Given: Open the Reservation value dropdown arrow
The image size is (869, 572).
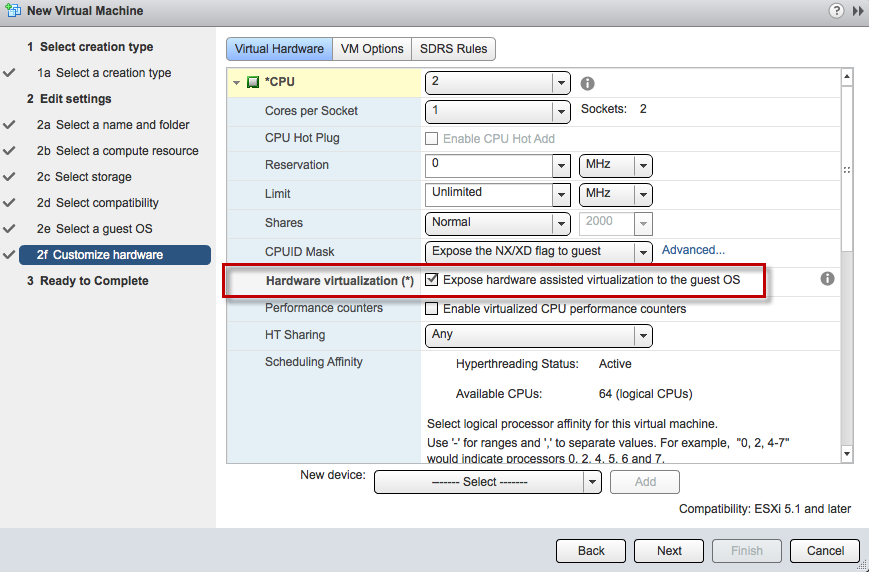Looking at the screenshot, I should click(561, 166).
